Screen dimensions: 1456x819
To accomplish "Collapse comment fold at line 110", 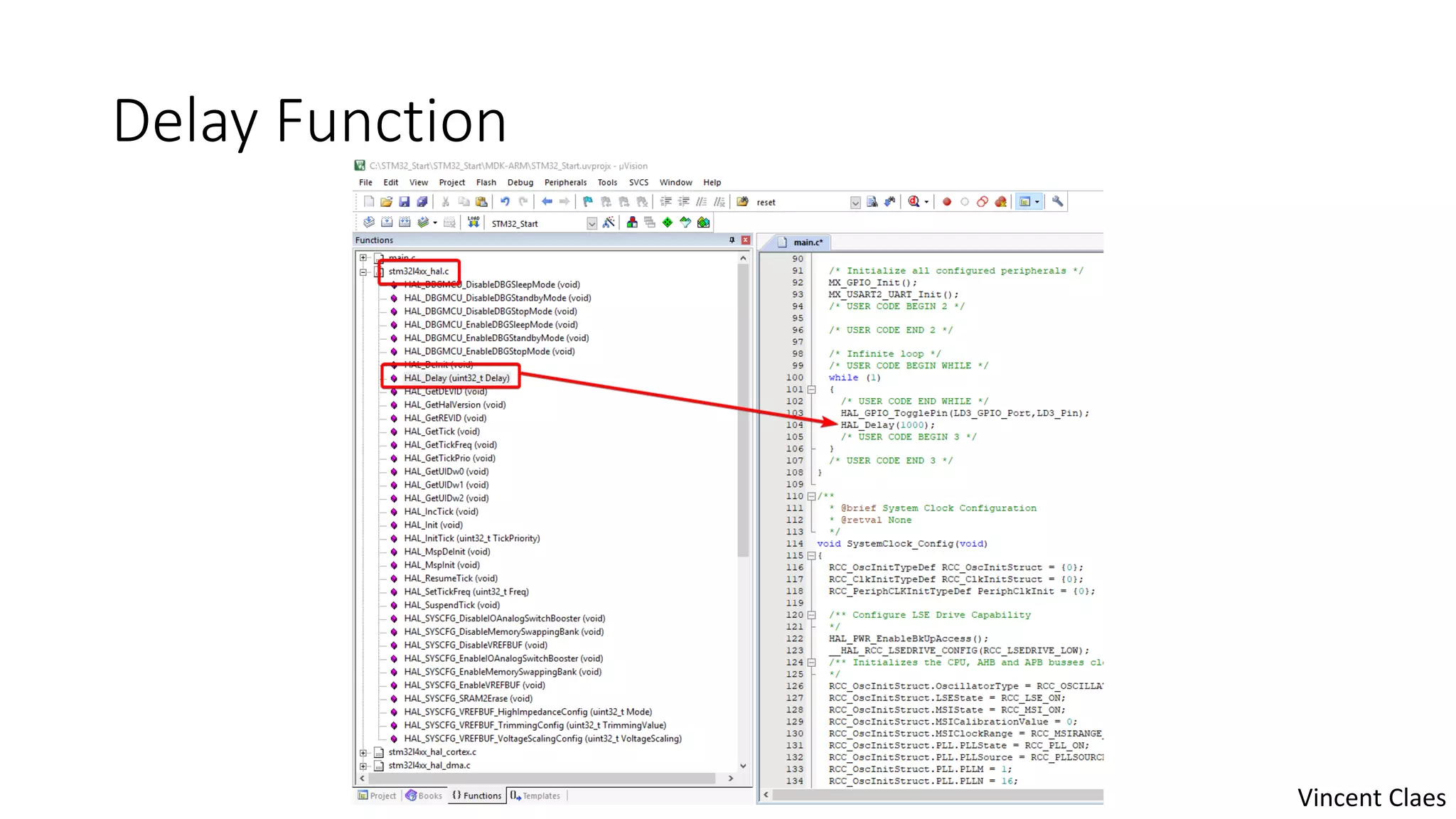I will 811,496.
